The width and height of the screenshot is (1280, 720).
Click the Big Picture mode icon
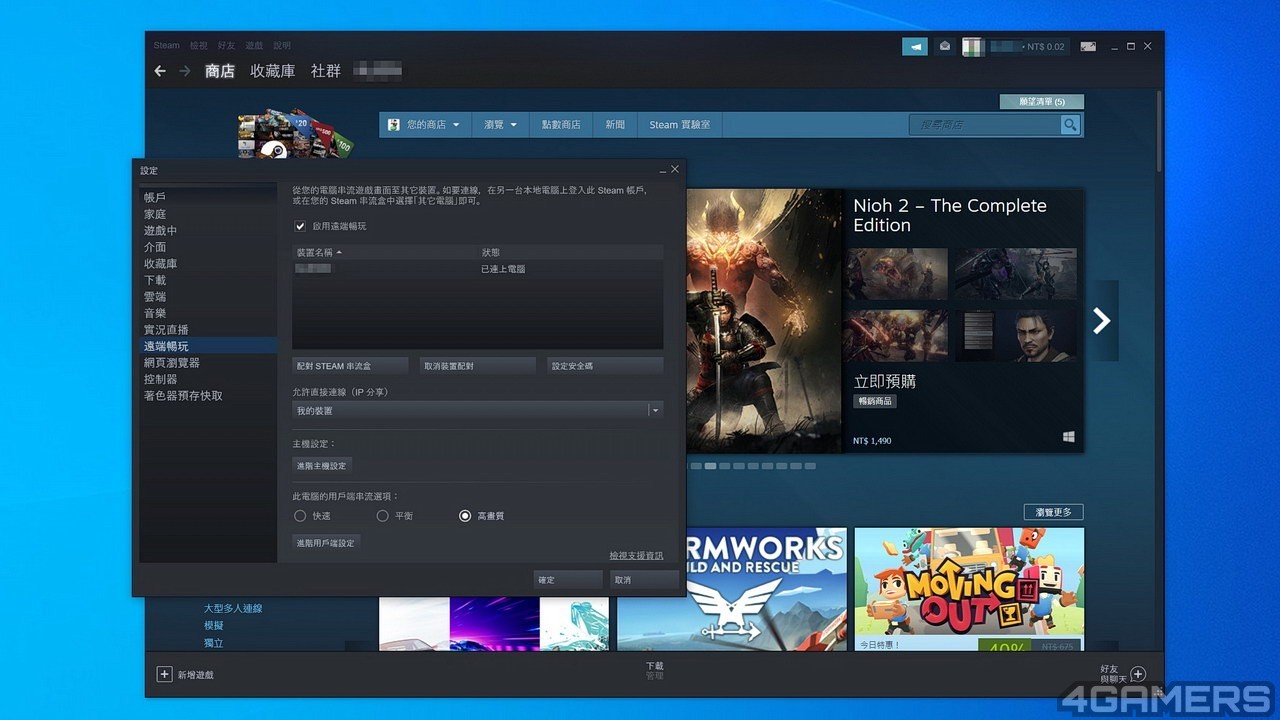(1088, 46)
